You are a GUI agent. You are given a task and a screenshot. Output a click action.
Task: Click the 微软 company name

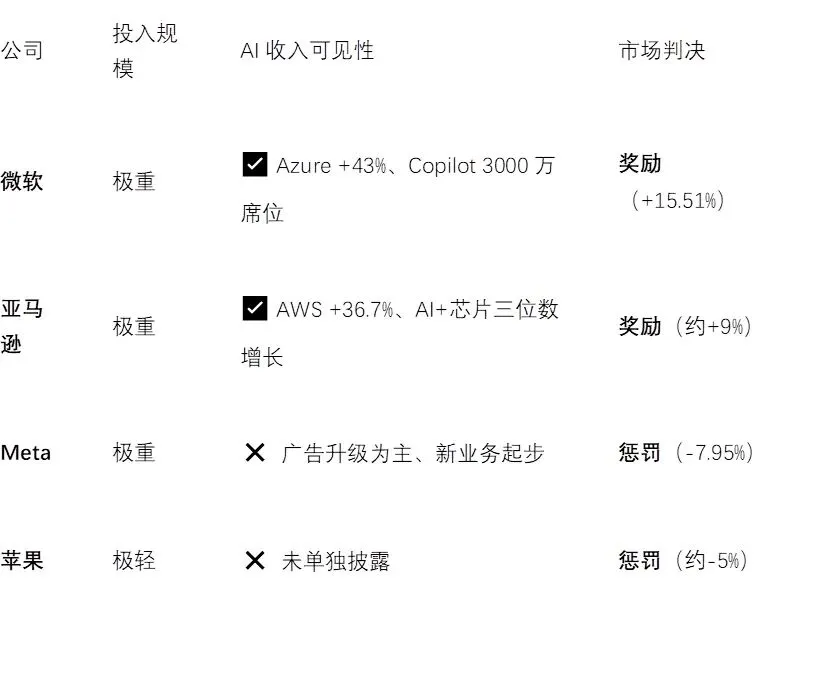point(22,181)
